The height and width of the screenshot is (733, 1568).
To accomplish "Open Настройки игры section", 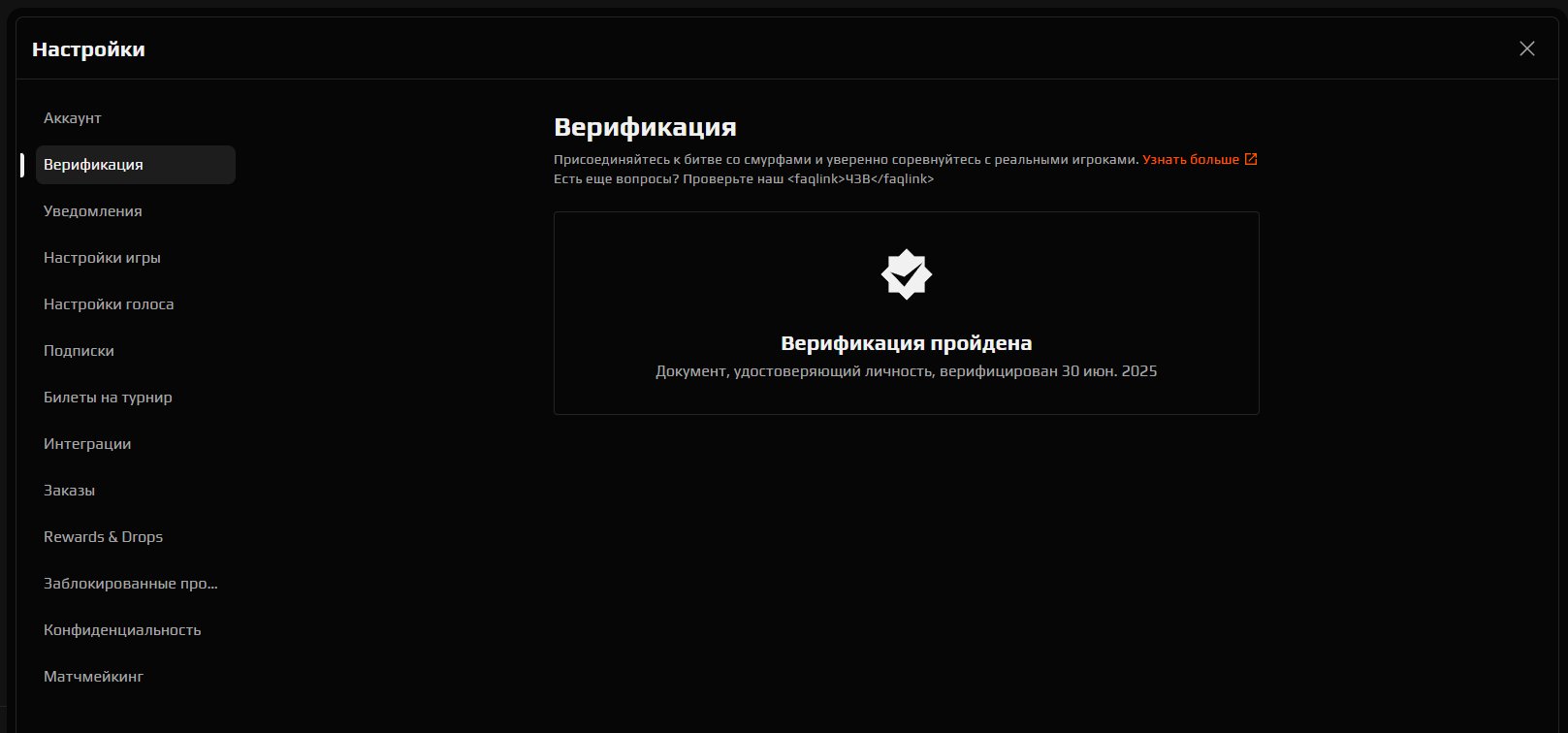I will click(x=102, y=258).
